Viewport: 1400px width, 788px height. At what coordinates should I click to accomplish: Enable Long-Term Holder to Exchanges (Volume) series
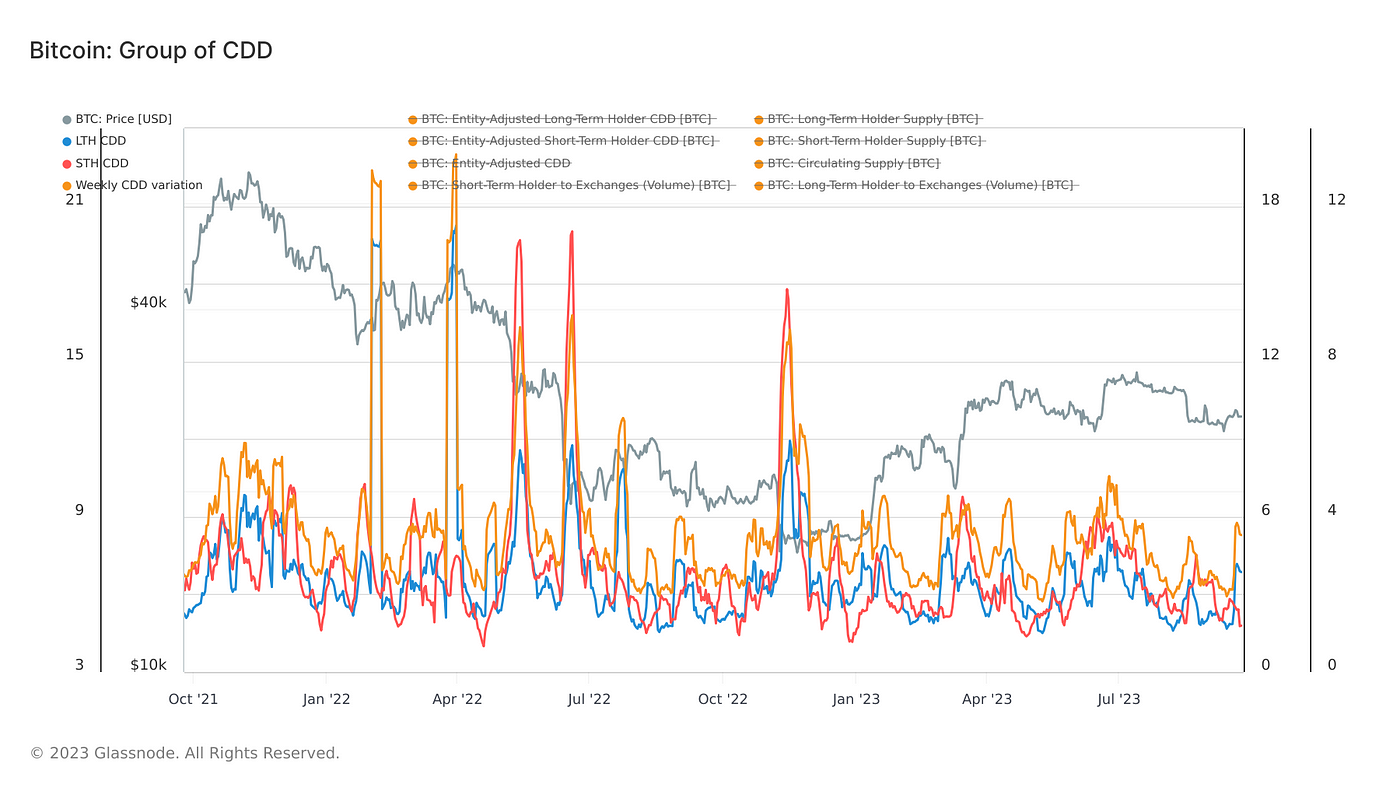(916, 185)
